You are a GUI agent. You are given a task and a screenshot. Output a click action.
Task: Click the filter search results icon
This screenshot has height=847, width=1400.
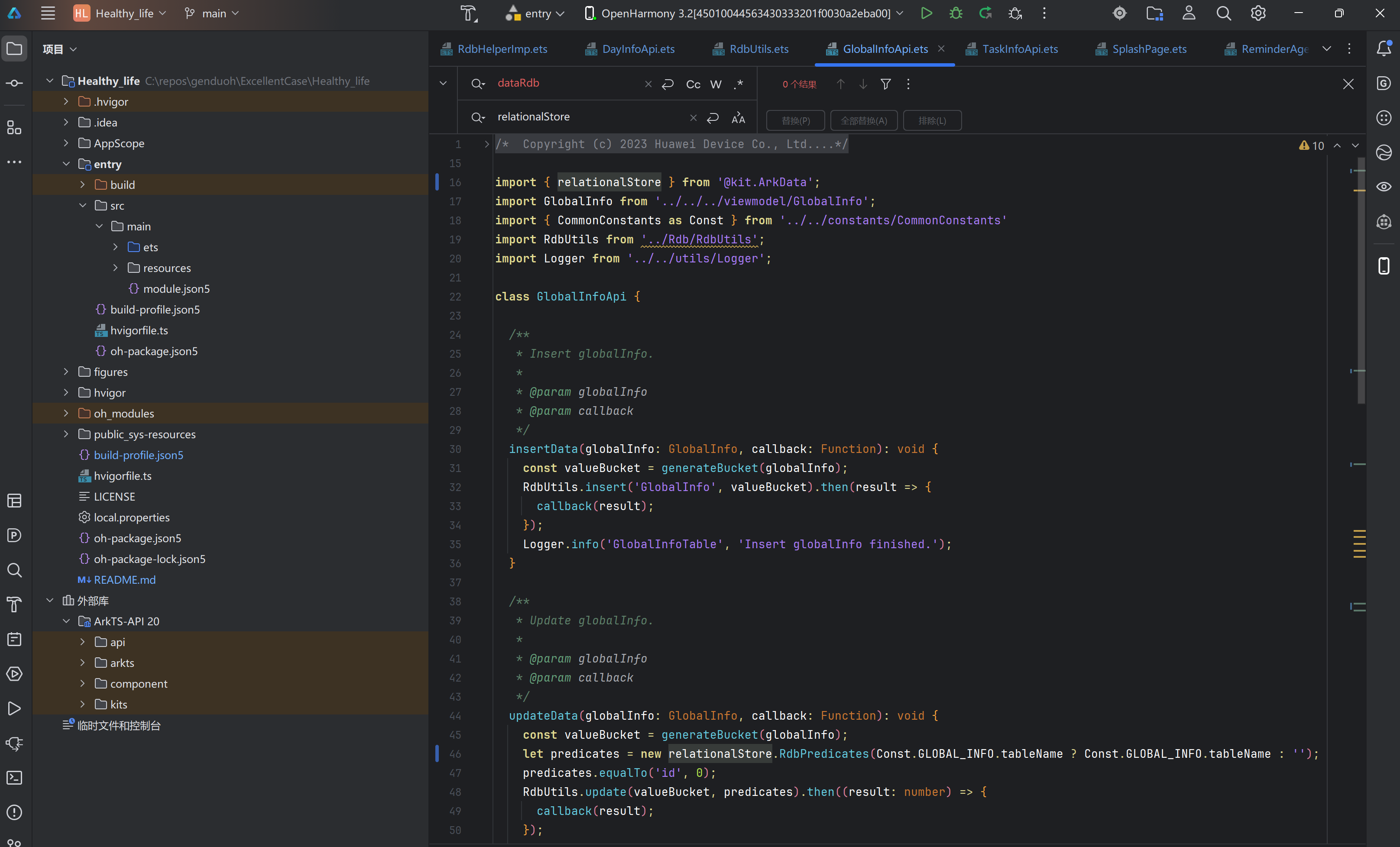(885, 84)
